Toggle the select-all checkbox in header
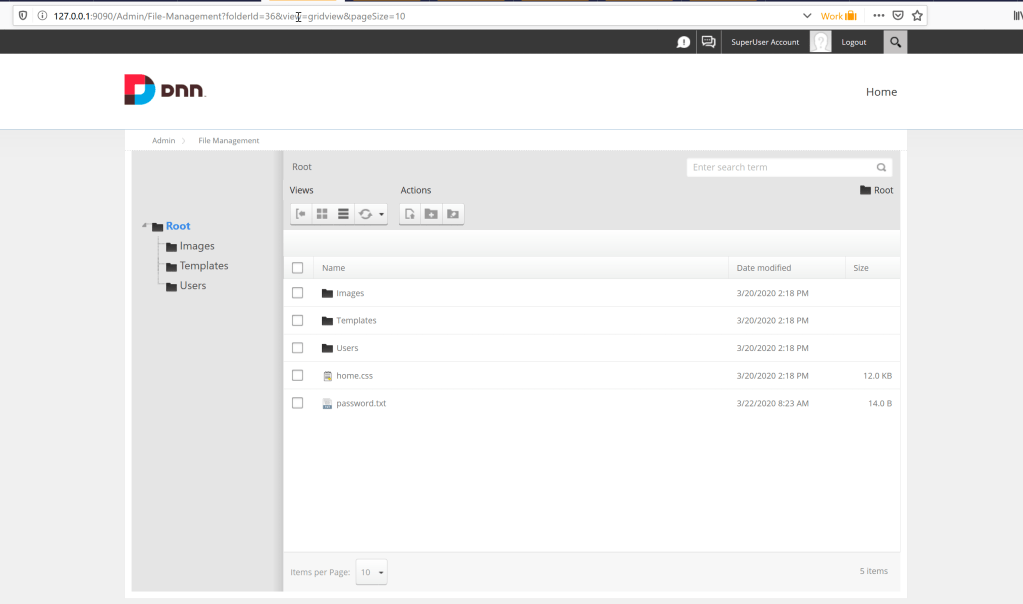 pos(298,268)
